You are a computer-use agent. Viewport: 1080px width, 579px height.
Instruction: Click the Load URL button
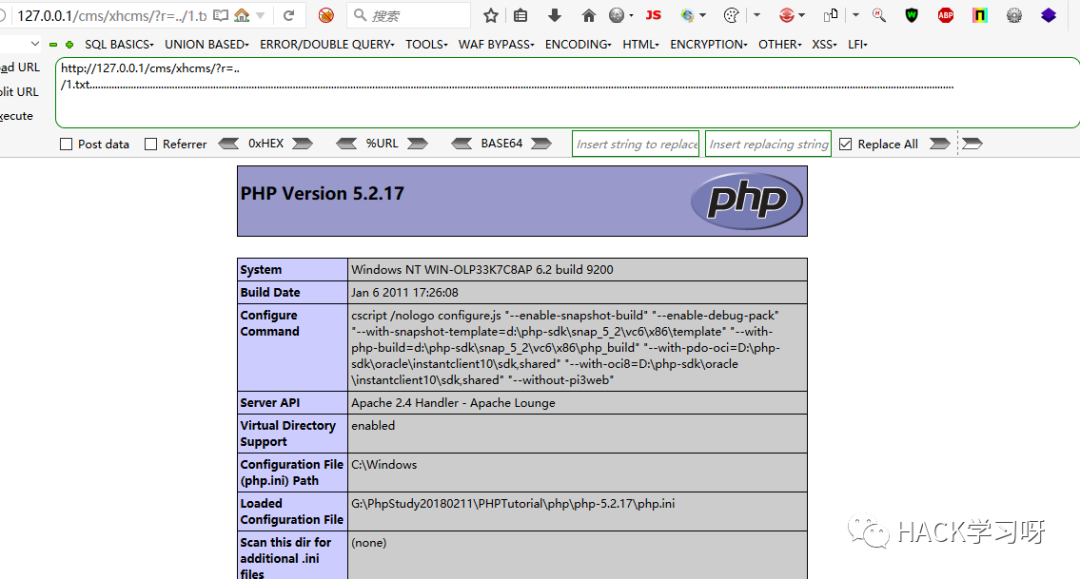pyautogui.click(x=20, y=67)
